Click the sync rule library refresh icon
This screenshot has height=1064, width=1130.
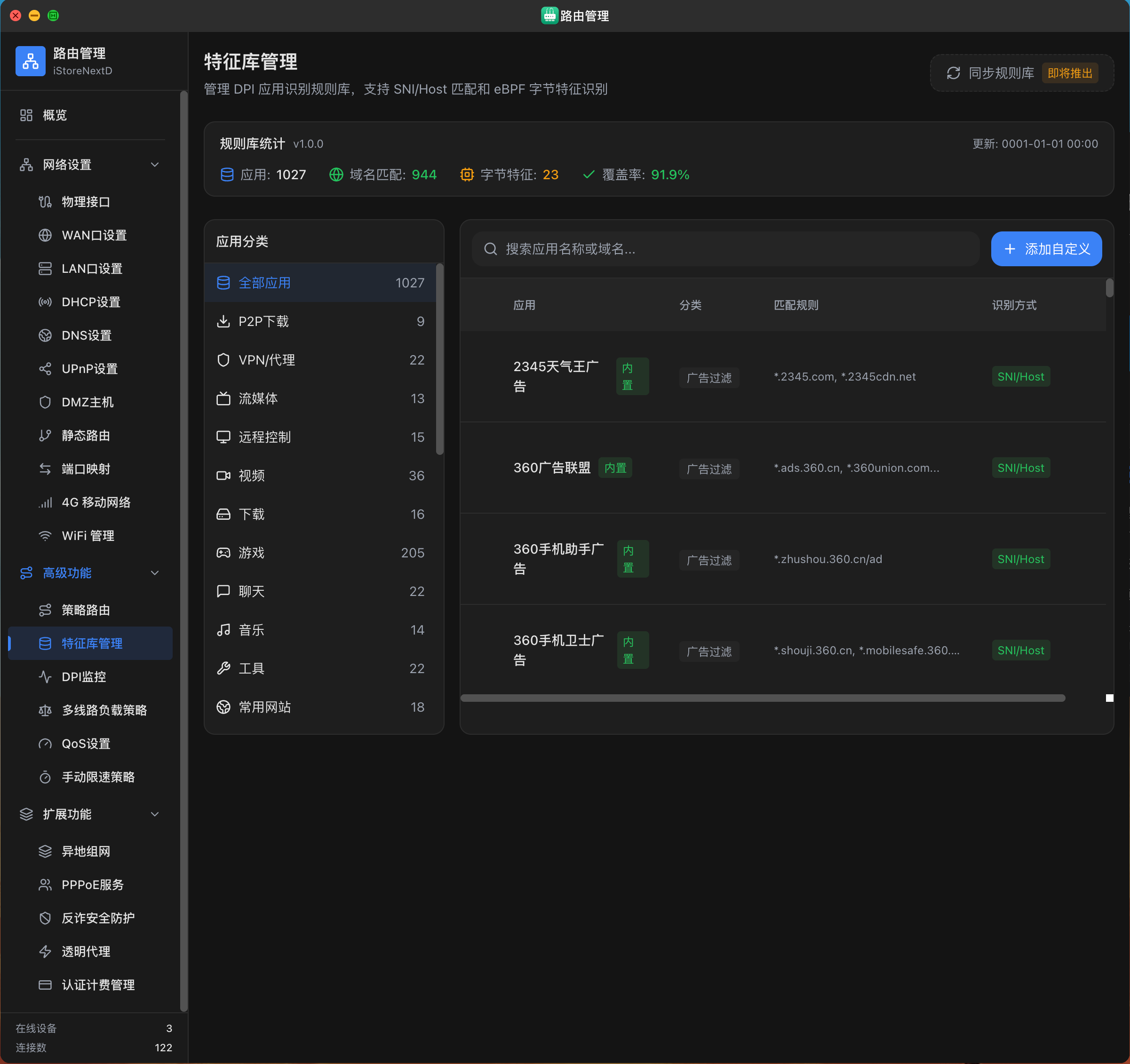[953, 73]
